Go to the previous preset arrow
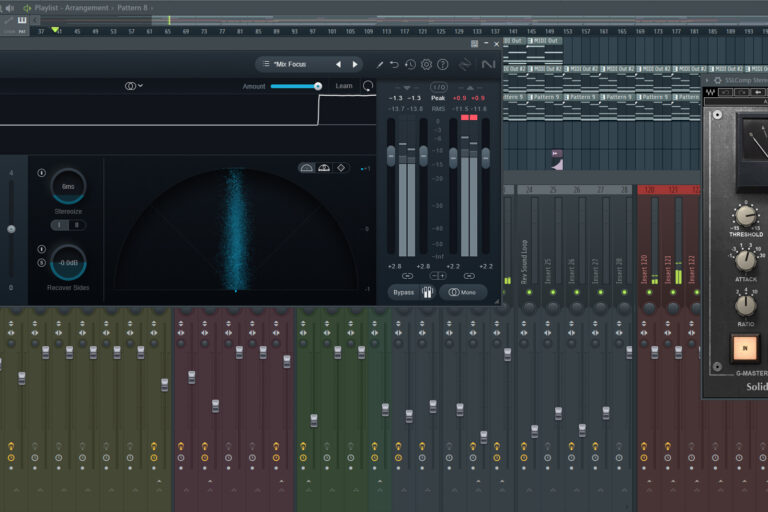This screenshot has height=512, width=768. coord(338,64)
